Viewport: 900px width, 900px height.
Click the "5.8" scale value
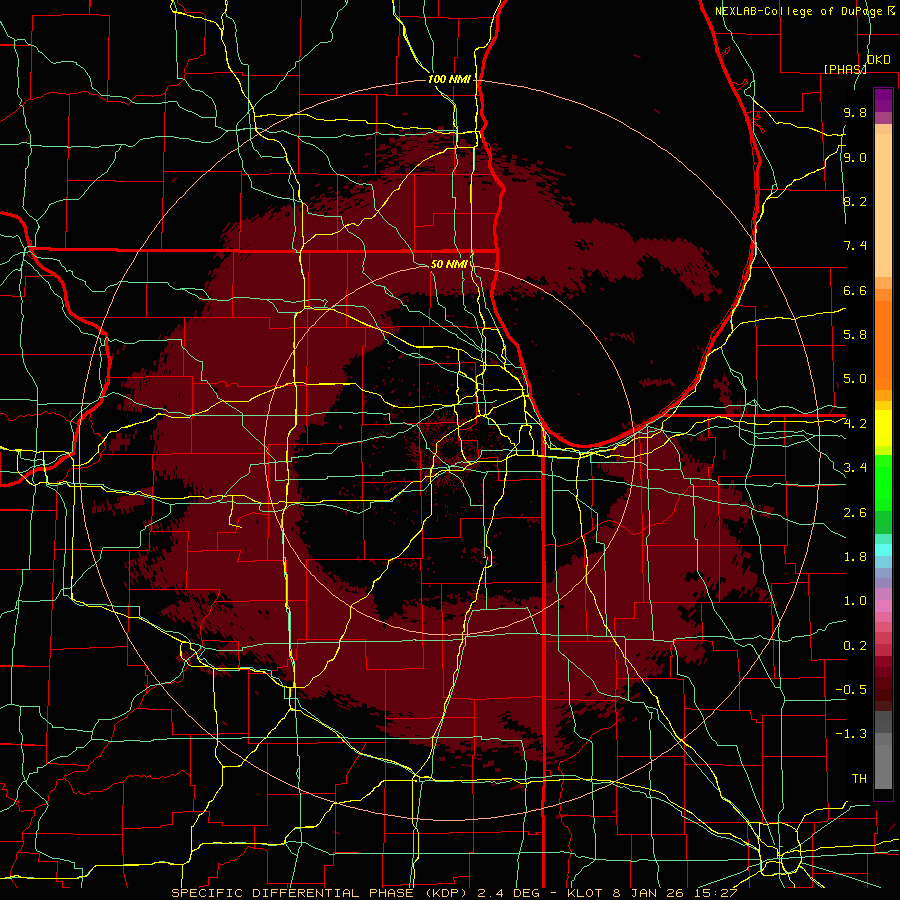(x=855, y=335)
